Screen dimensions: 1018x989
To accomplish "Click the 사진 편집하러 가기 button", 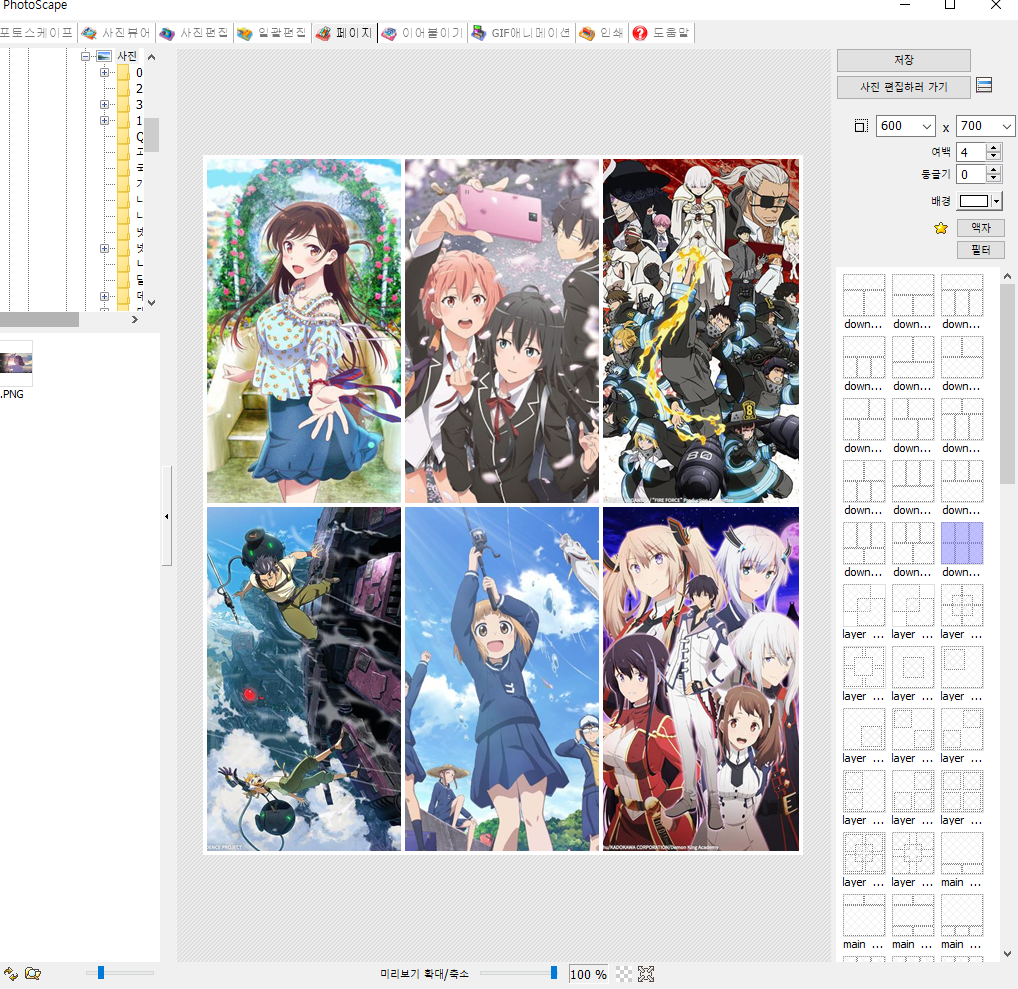I will pyautogui.click(x=903, y=87).
